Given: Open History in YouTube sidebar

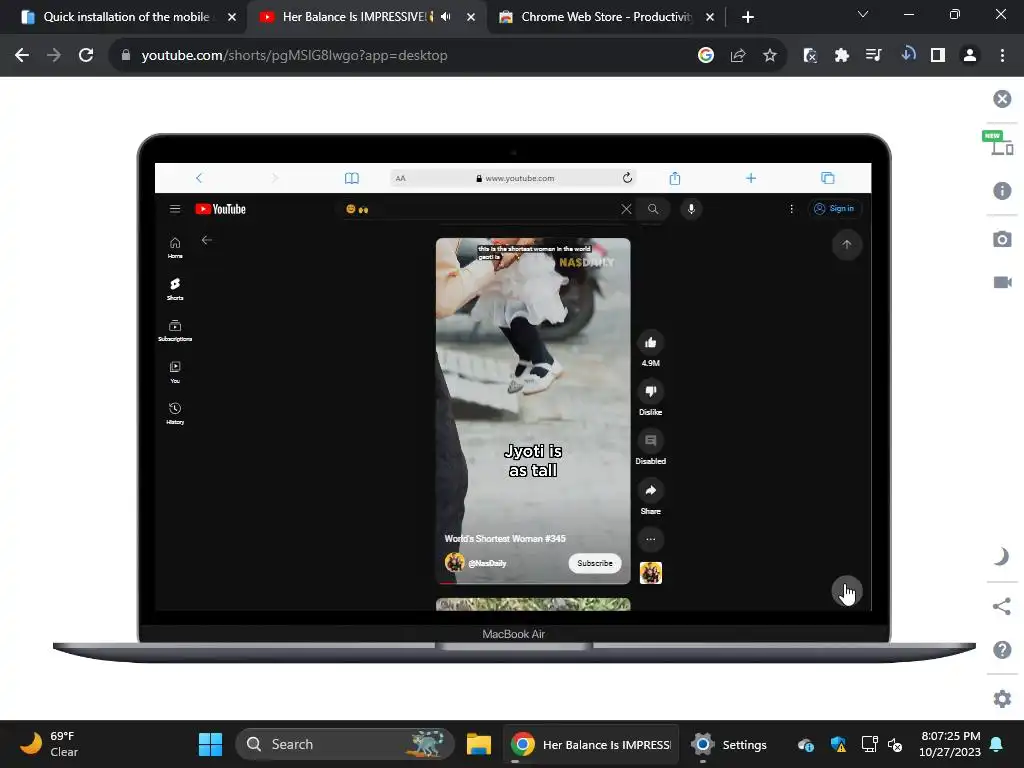Looking at the screenshot, I should coord(175,413).
